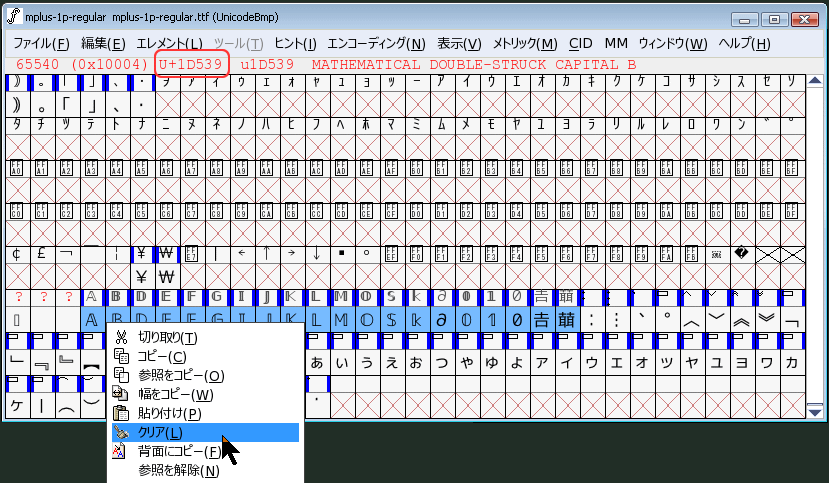Screen dimensions: 829x483
Task: Select the large 」 closing bracket glyph cell
Action: [91, 105]
